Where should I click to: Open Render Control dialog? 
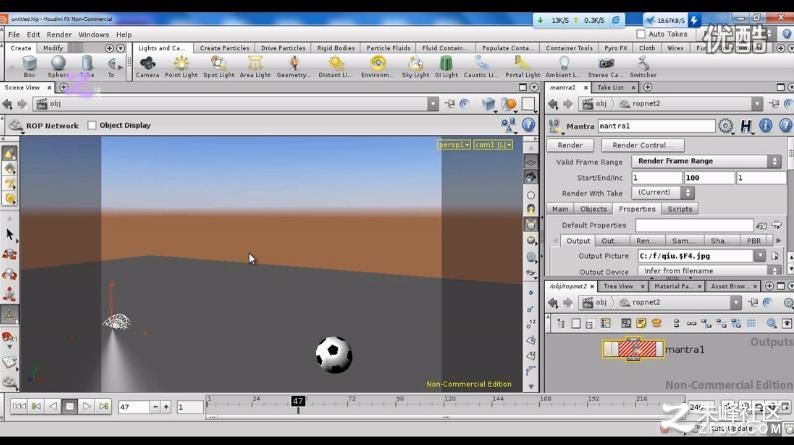643,145
